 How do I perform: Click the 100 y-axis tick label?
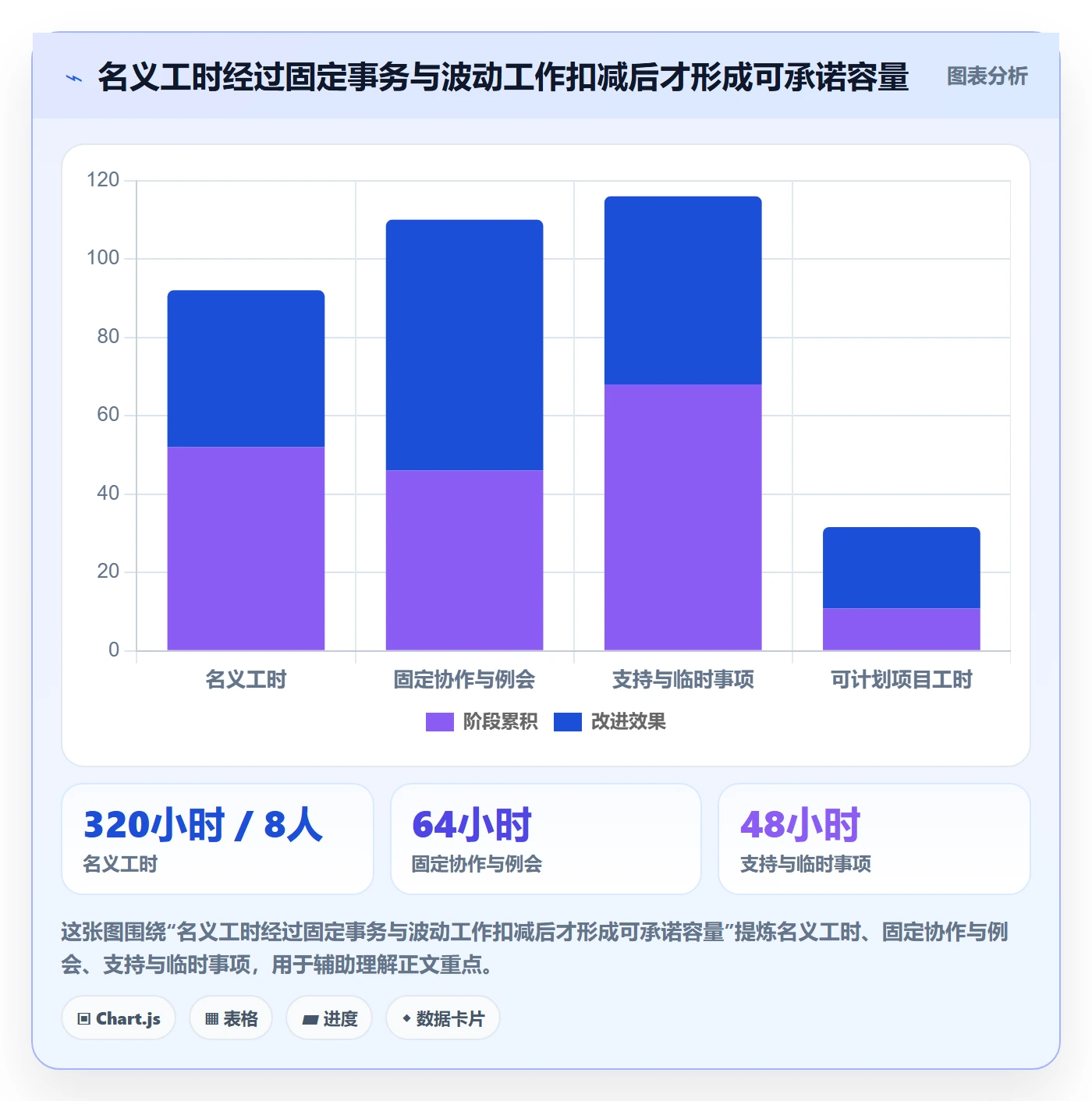pyautogui.click(x=103, y=258)
